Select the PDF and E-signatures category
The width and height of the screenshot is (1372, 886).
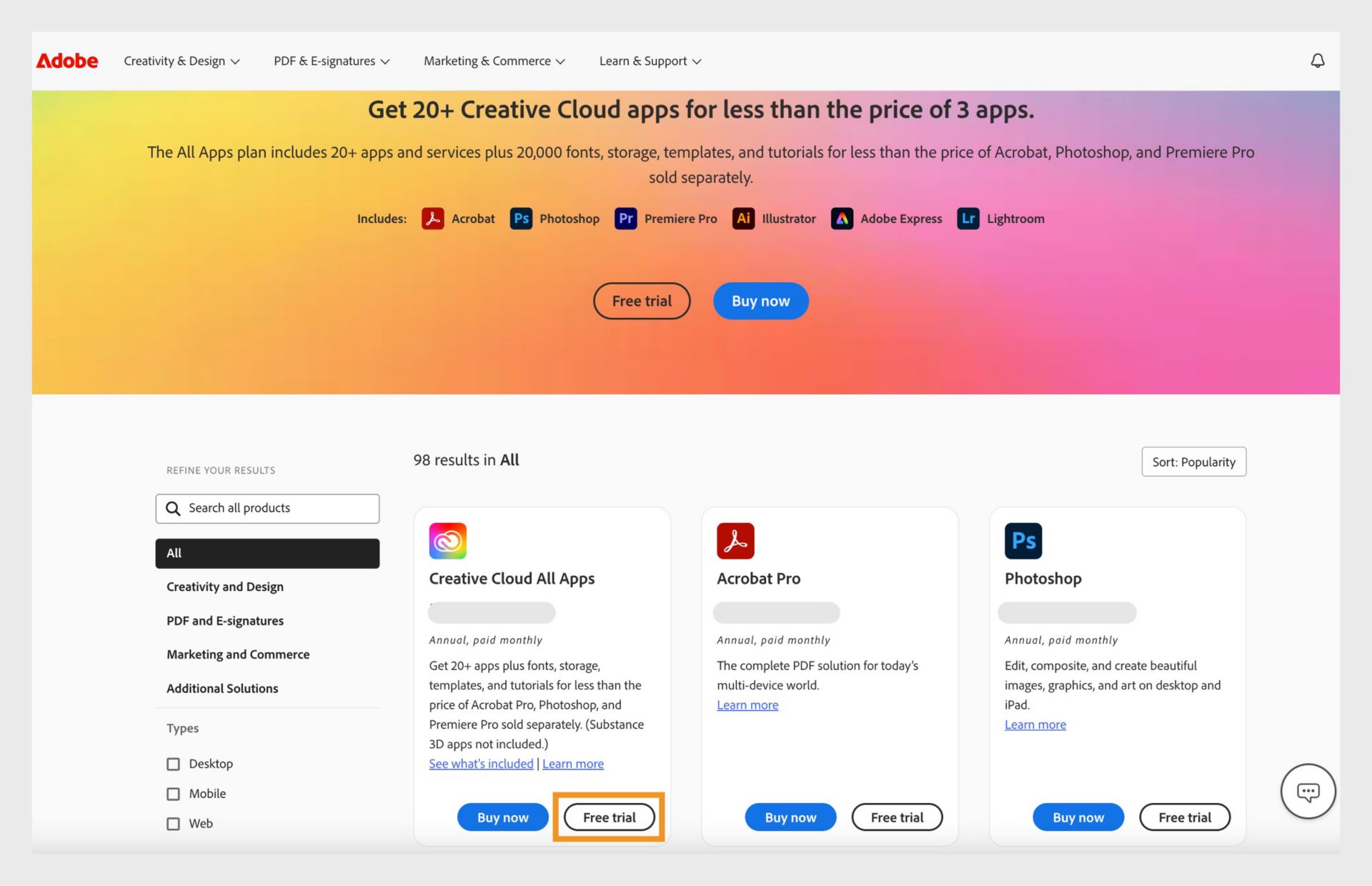[x=225, y=621]
